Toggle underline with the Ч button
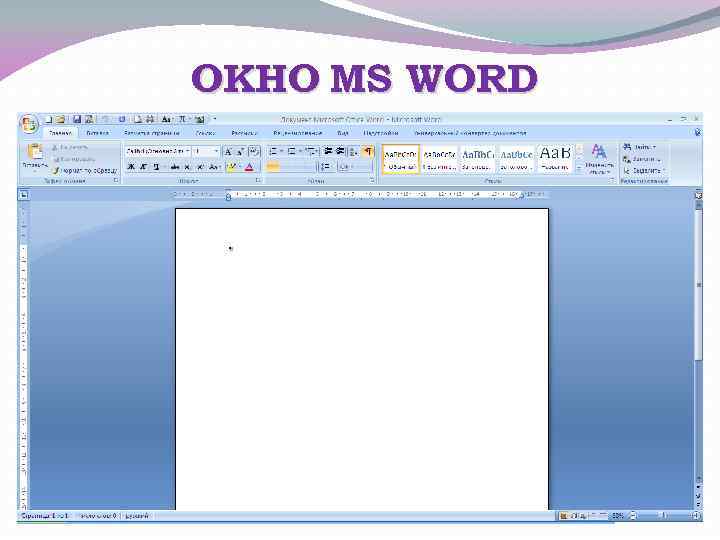720x540 pixels. point(156,167)
